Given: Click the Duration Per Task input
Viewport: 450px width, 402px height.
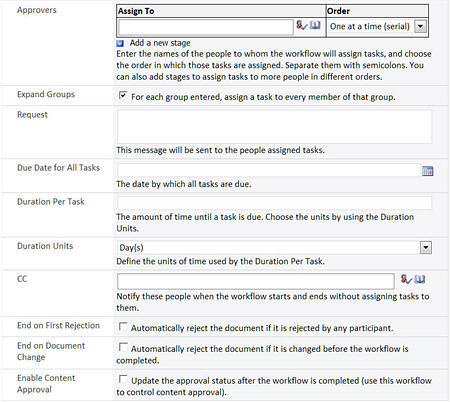Looking at the screenshot, I should tap(274, 203).
